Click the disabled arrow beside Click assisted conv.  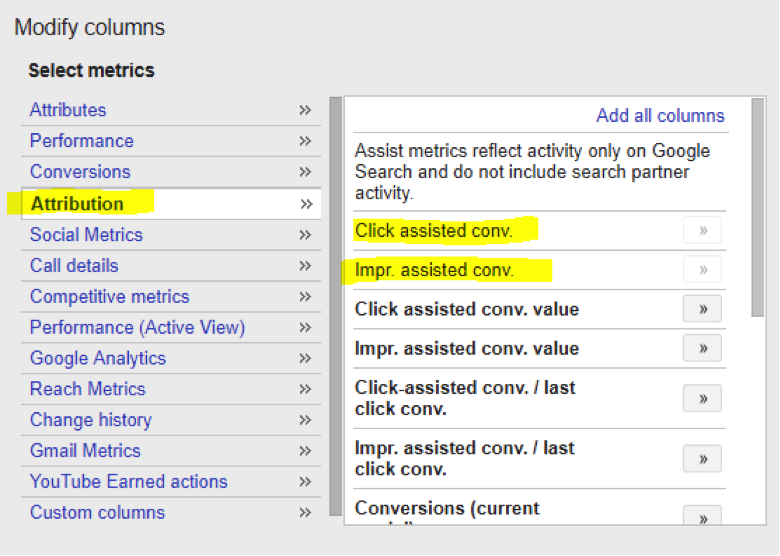(702, 230)
